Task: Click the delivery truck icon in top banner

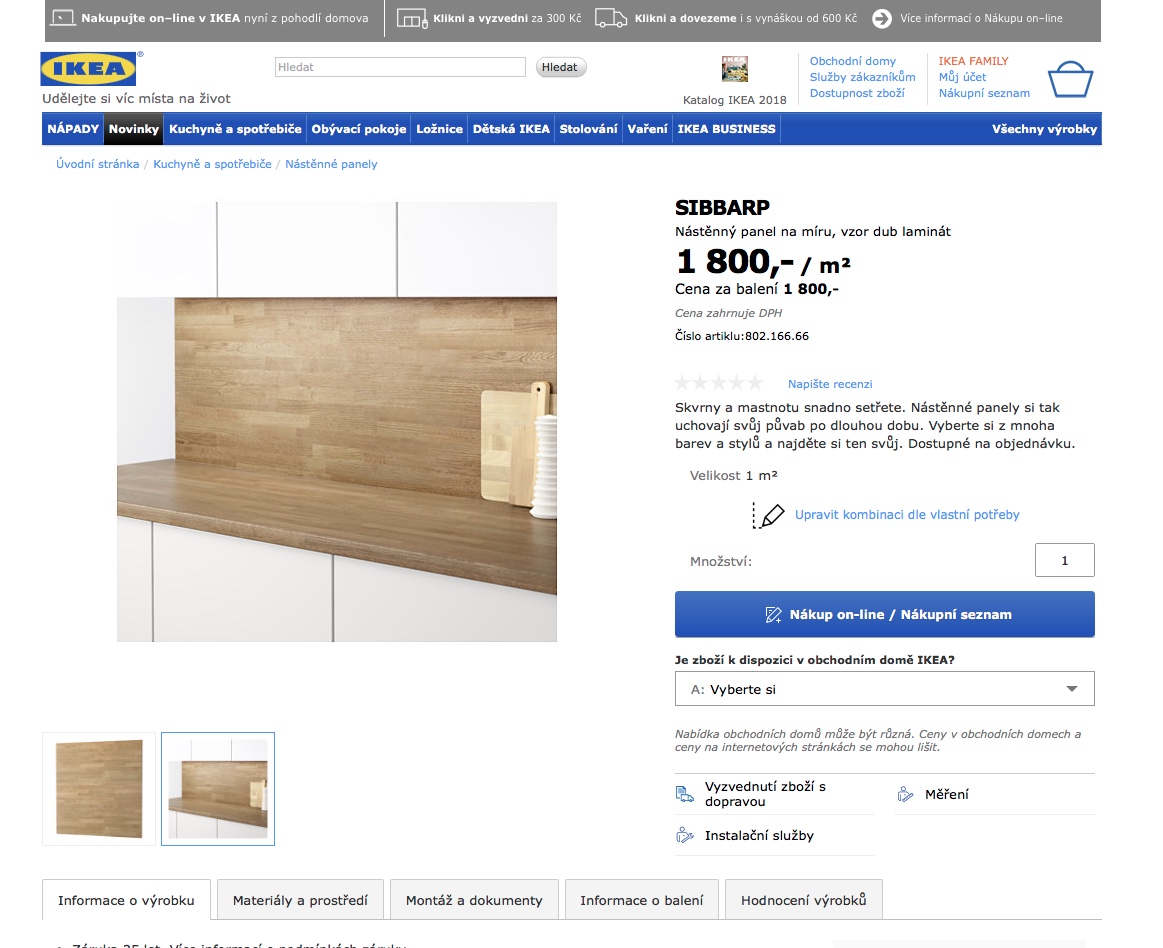Action: pos(610,19)
